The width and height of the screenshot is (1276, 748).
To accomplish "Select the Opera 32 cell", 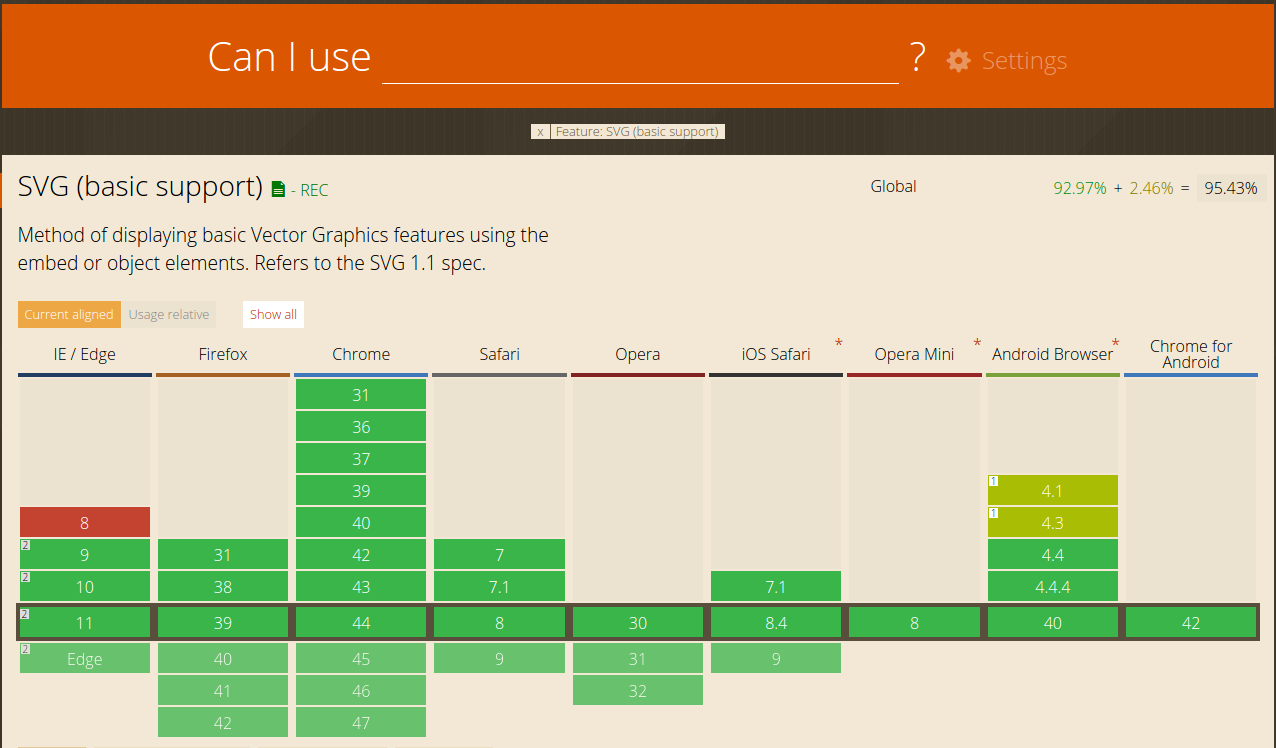I will pyautogui.click(x=638, y=690).
